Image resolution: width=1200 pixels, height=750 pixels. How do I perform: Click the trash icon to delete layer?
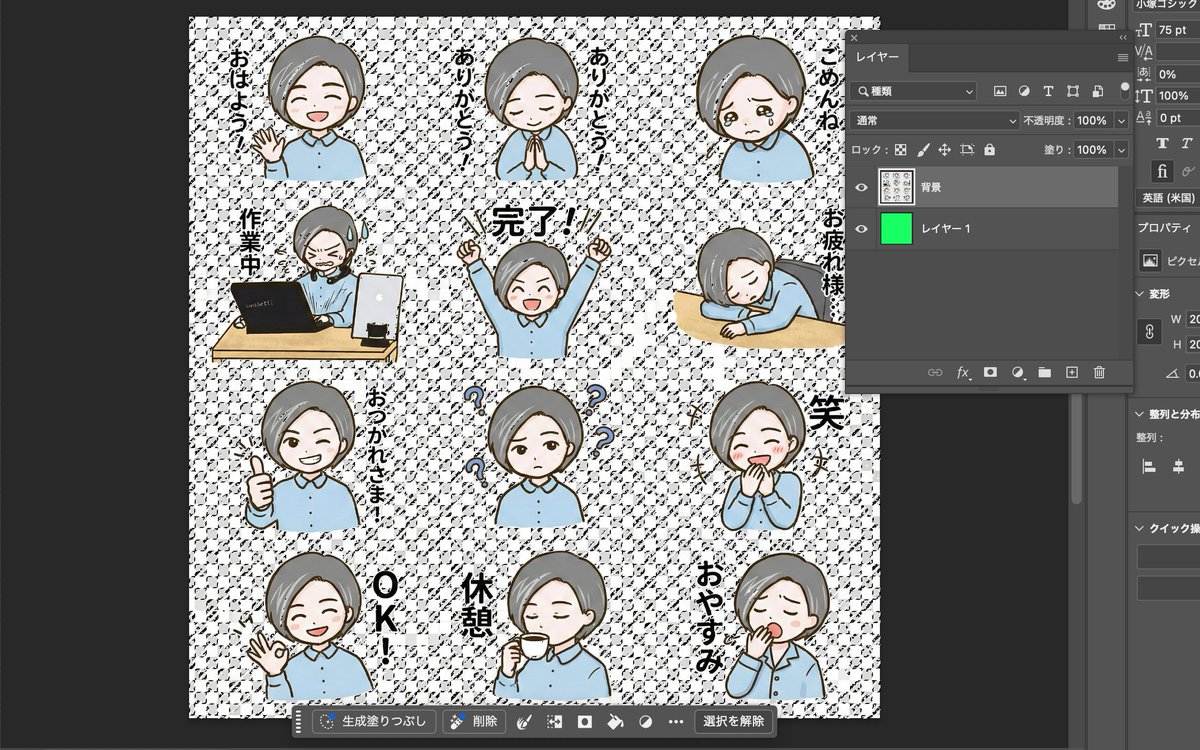point(1099,372)
